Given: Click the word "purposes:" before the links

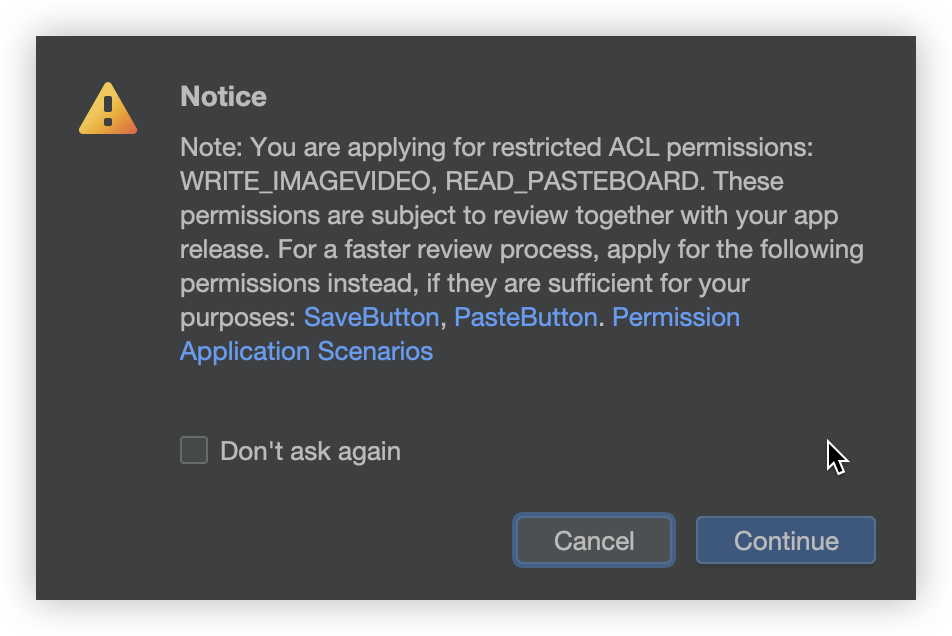Looking at the screenshot, I should click(x=238, y=318).
